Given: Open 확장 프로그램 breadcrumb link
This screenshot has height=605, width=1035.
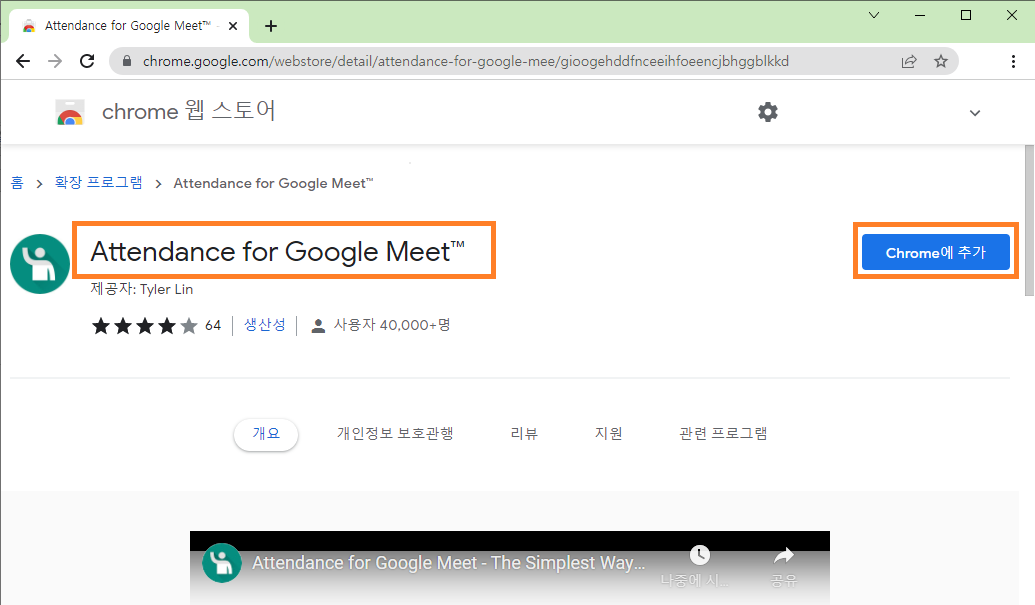Looking at the screenshot, I should pos(98,183).
